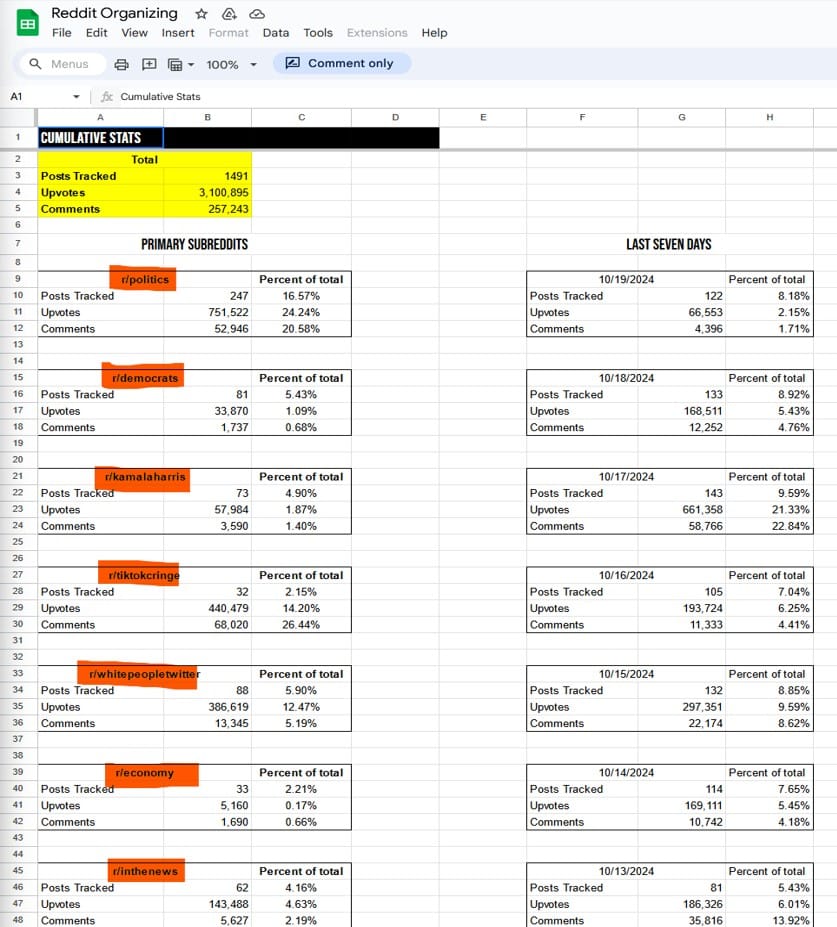Click the move to Drive folder icon
Image resolution: width=837 pixels, height=927 pixels.
tap(229, 14)
